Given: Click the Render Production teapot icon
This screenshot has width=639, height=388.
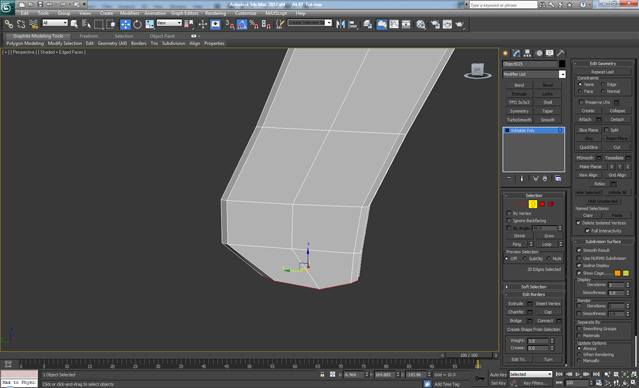Looking at the screenshot, I should 460,24.
